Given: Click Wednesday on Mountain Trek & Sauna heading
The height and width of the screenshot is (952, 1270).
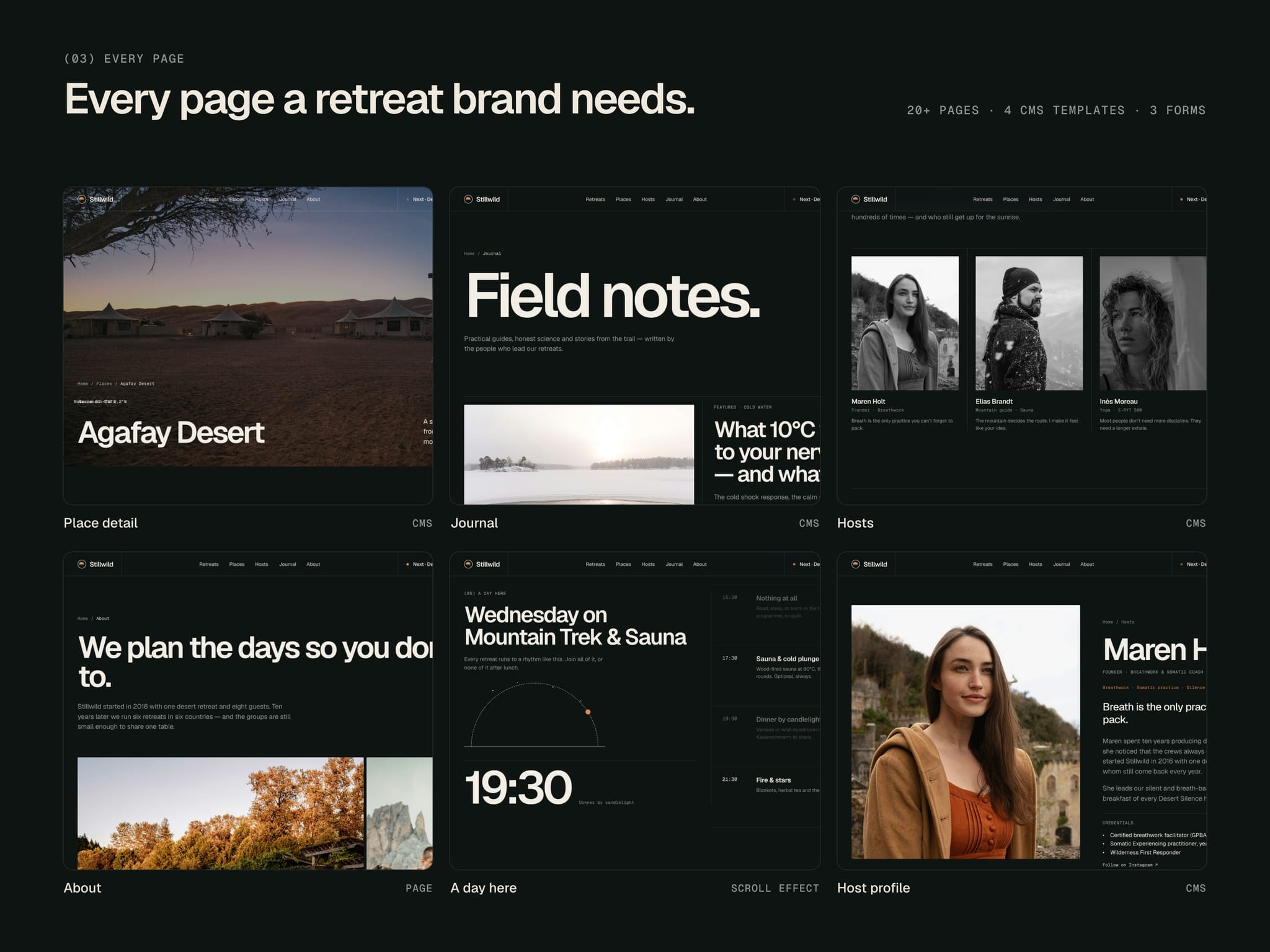Looking at the screenshot, I should click(575, 626).
